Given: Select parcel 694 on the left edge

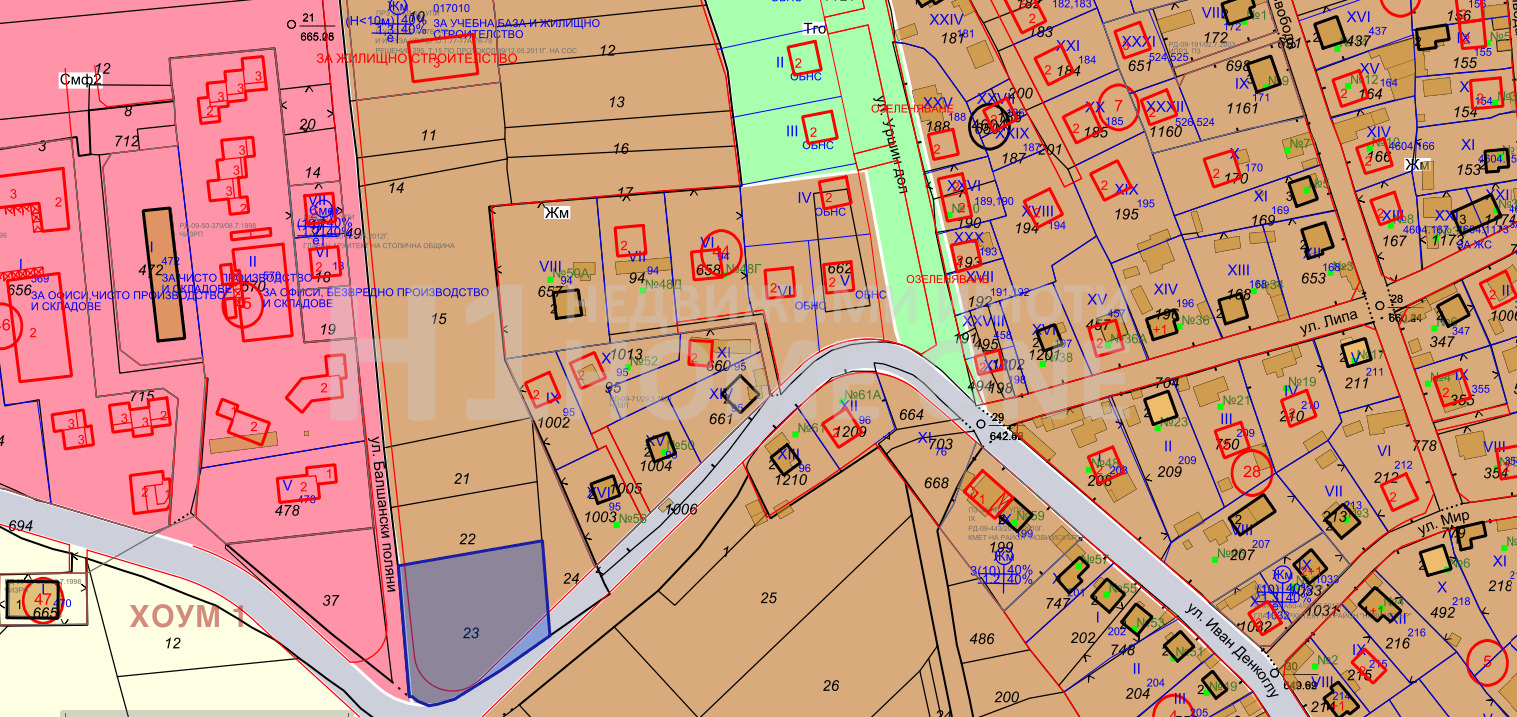Looking at the screenshot, I should pyautogui.click(x=20, y=525).
